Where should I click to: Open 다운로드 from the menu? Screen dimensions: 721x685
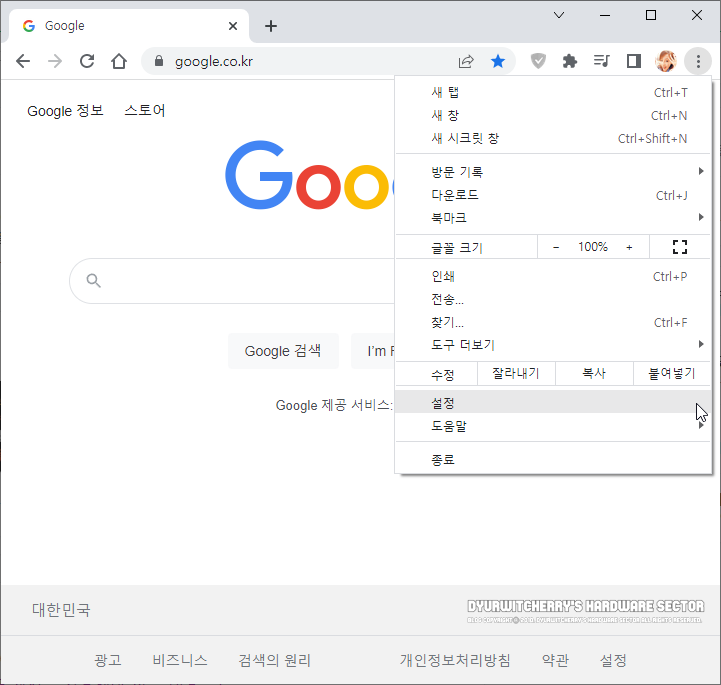[x=553, y=195]
